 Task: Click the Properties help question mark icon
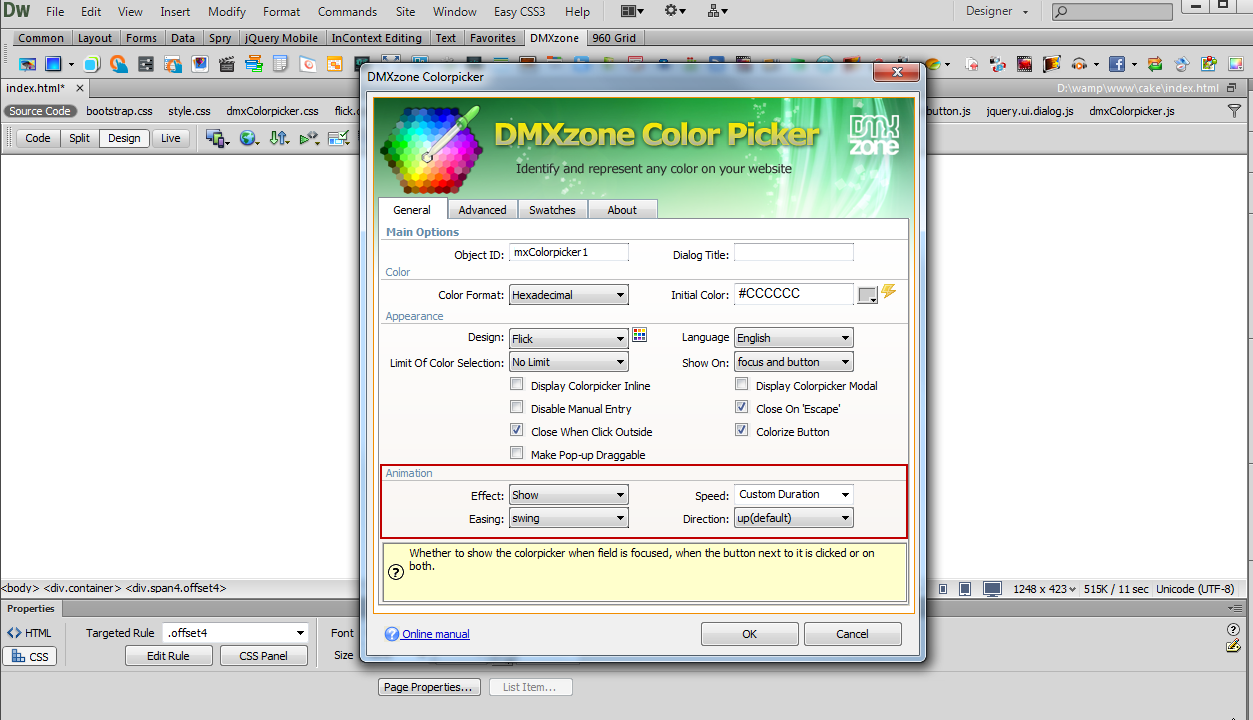(1233, 629)
